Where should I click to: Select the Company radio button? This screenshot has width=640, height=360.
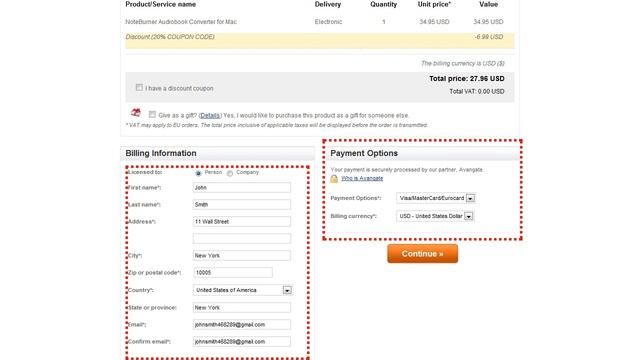[x=230, y=173]
